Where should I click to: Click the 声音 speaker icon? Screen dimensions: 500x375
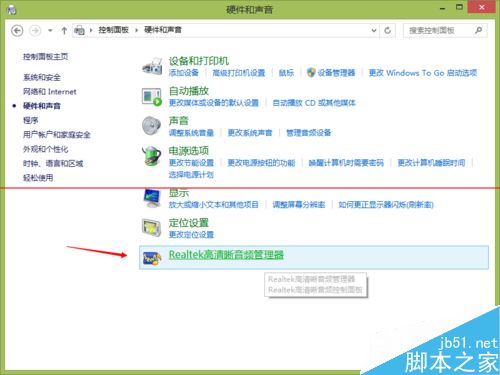[151, 126]
